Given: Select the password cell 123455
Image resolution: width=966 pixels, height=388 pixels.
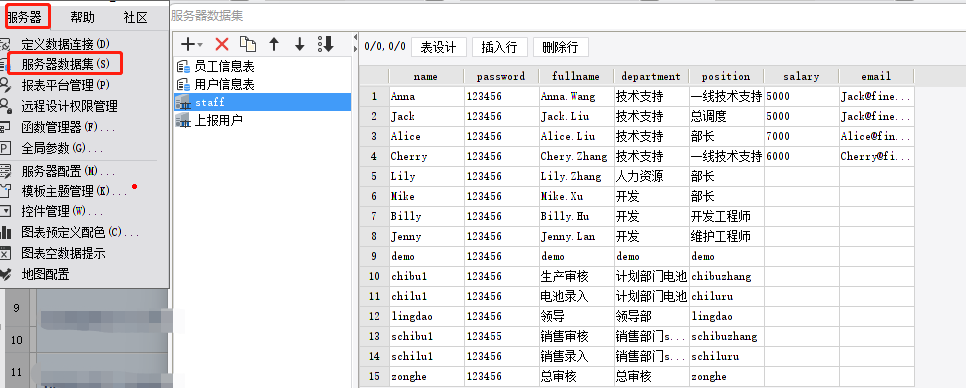Looking at the screenshot, I should [501, 337].
